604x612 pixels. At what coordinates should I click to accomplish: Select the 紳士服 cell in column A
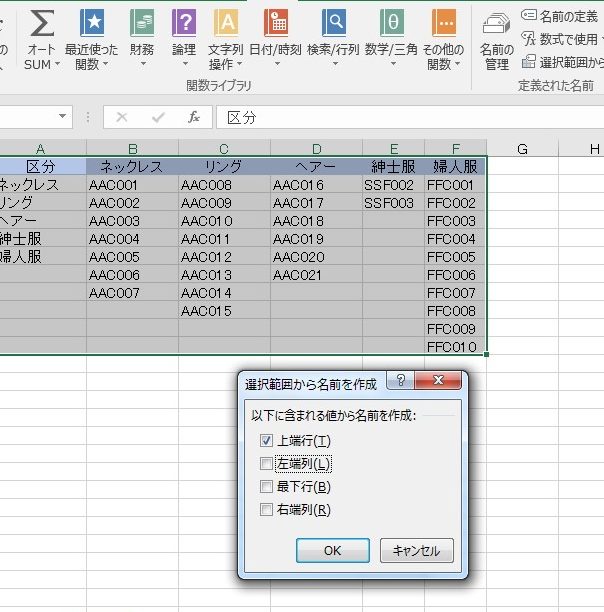click(43, 238)
